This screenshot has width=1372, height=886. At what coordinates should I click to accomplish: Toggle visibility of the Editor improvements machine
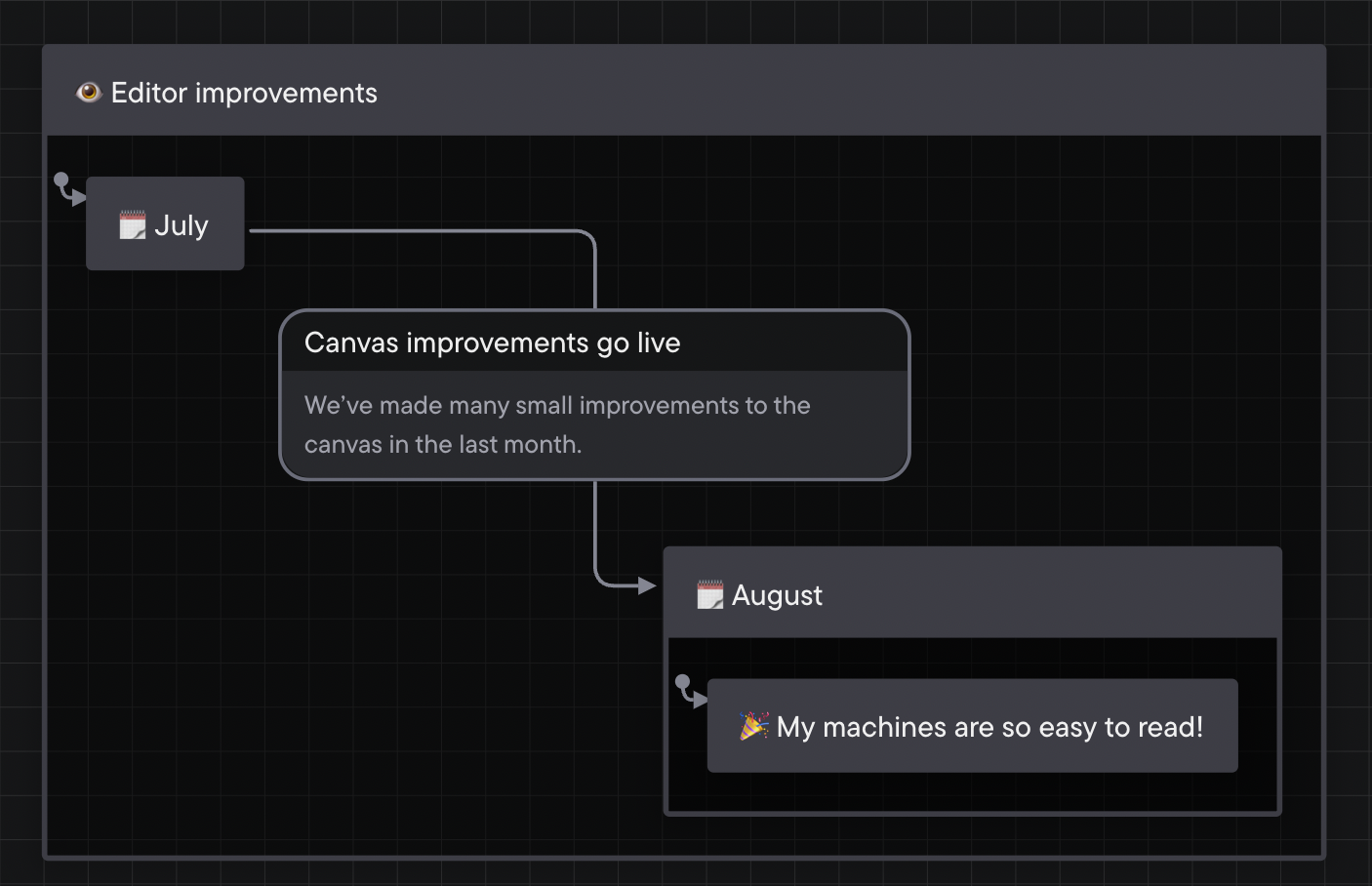(89, 92)
